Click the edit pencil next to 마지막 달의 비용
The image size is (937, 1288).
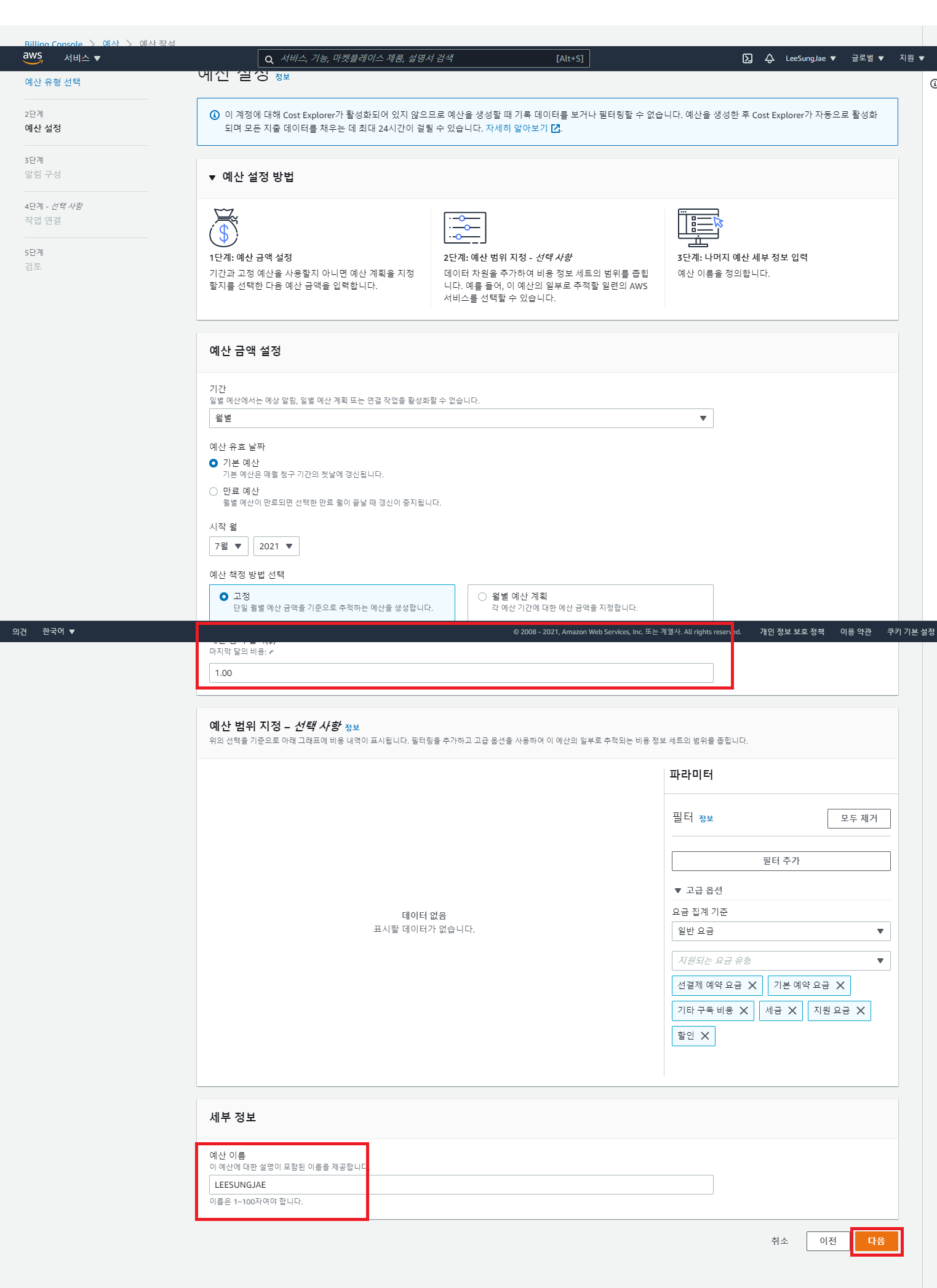pyautogui.click(x=271, y=652)
